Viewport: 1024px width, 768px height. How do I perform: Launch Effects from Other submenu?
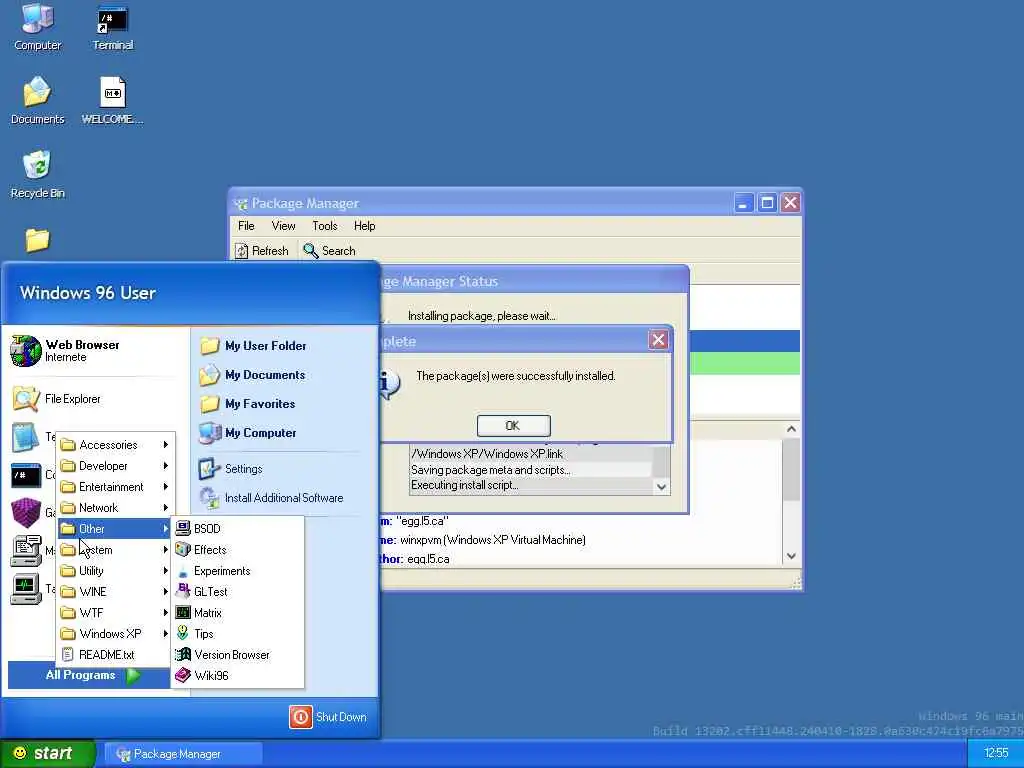click(x=238, y=550)
